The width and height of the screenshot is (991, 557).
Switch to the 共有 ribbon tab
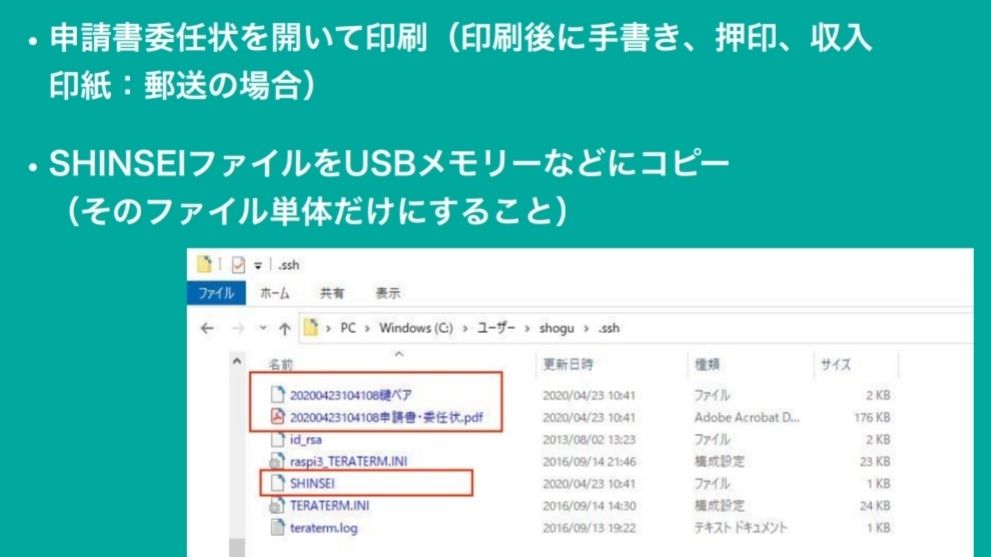pos(332,294)
